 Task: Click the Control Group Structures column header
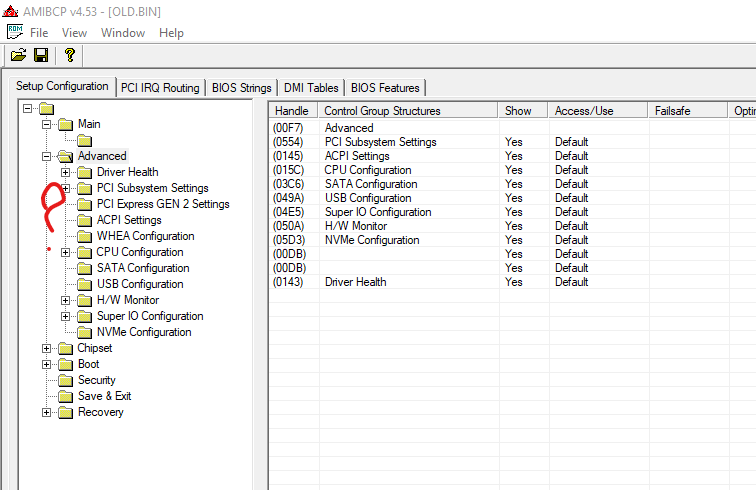click(407, 110)
